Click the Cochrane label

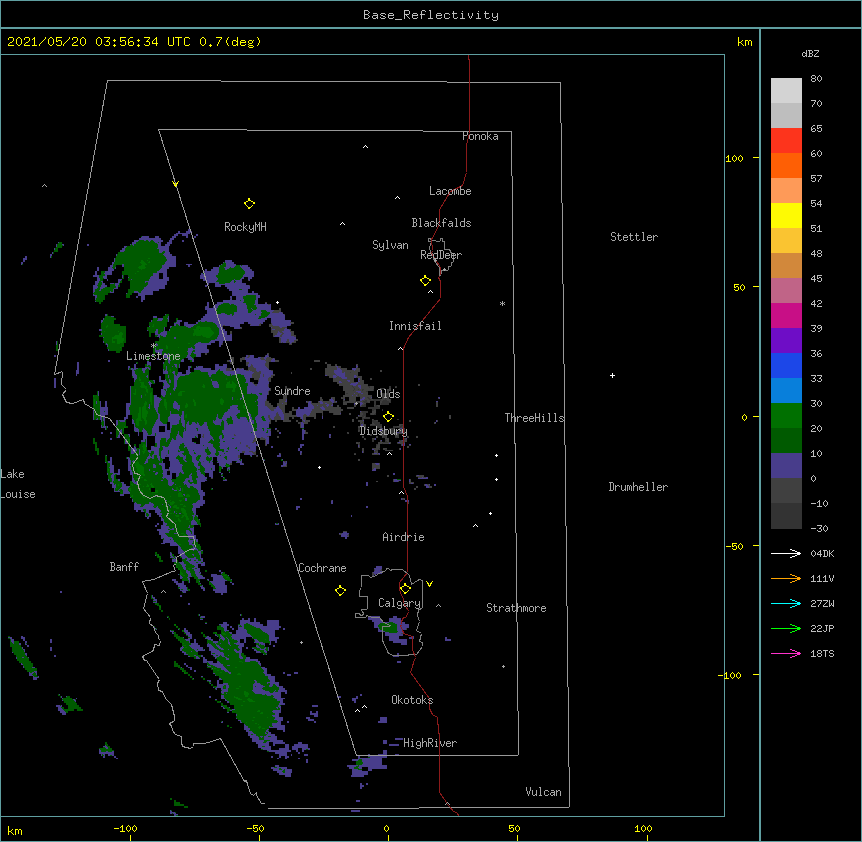tap(322, 568)
